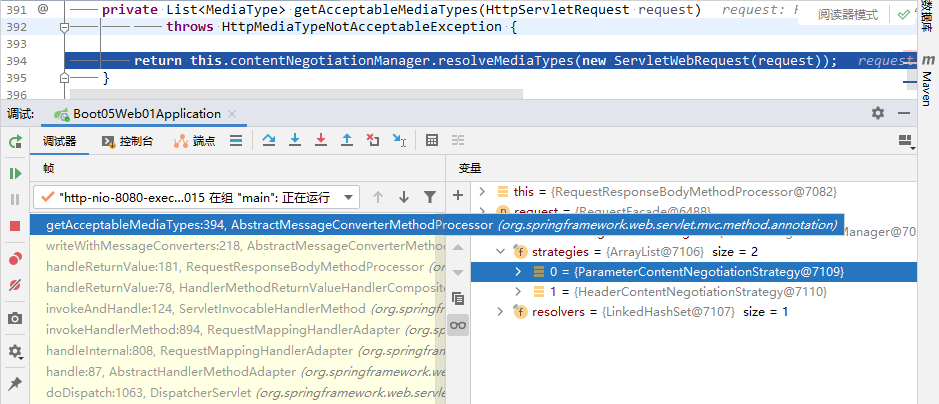This screenshot has height=404, width=939.
Task: Hide the debug tool window
Action: tap(904, 113)
